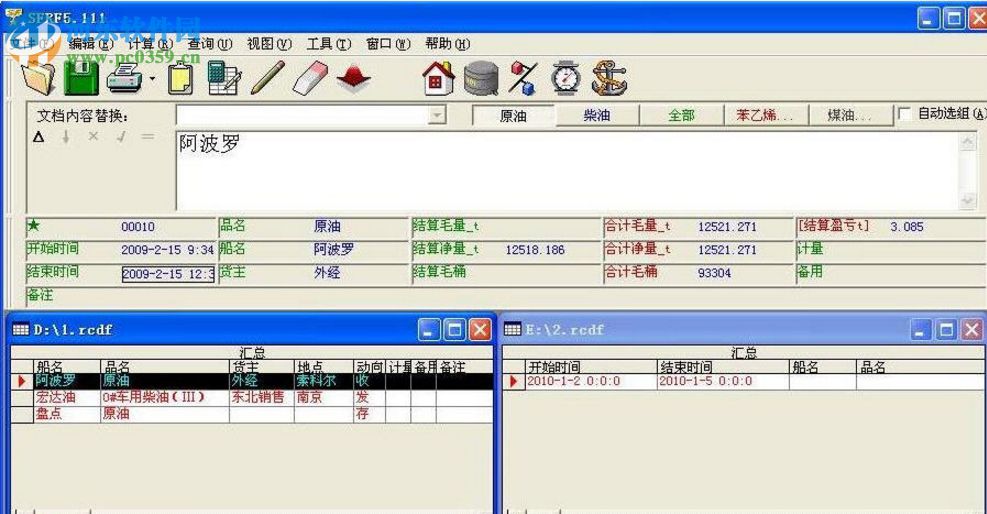987x514 pixels.
Task: Click the 开始时间 column header in E:\2.rcdf
Action: (590, 367)
